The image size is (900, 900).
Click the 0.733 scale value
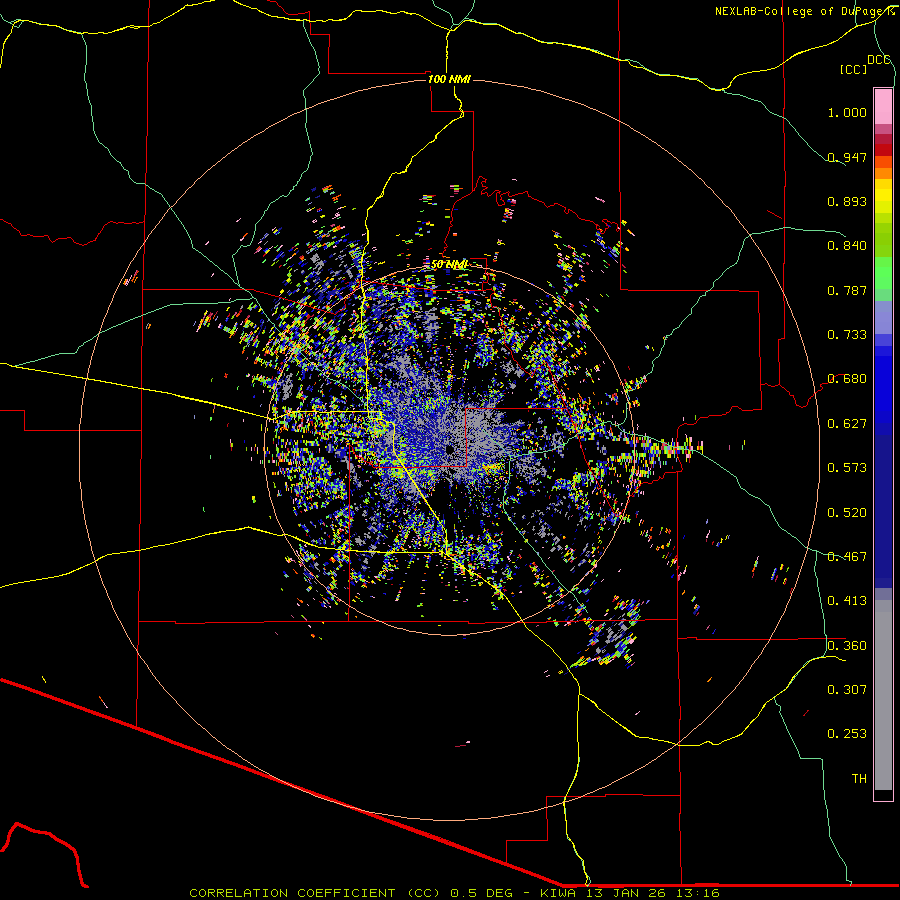(847, 335)
